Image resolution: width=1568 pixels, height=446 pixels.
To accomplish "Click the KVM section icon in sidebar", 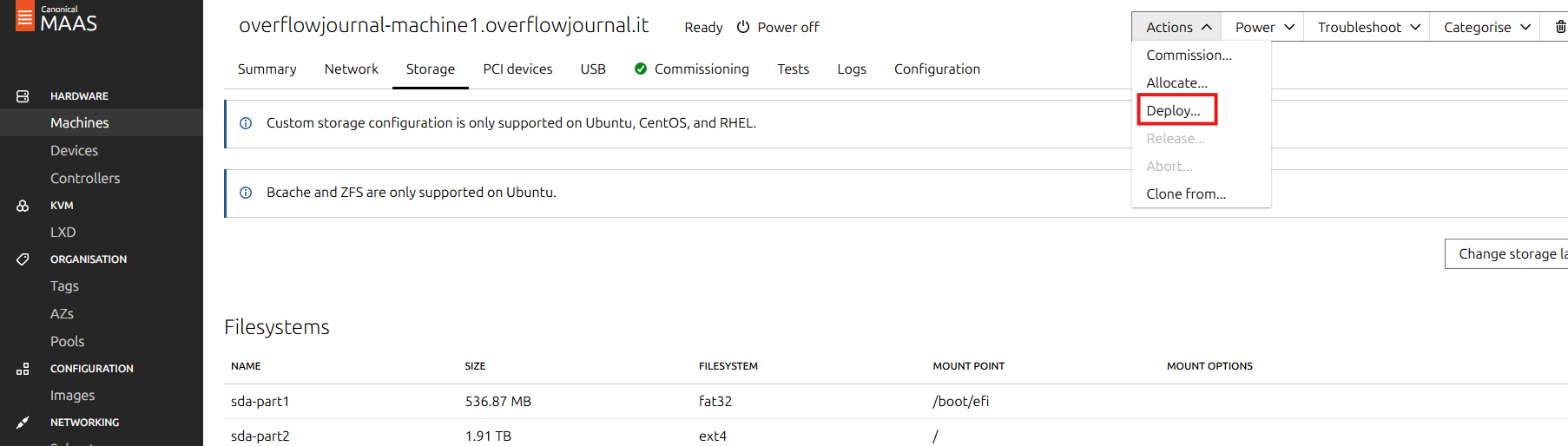I will pos(23,206).
